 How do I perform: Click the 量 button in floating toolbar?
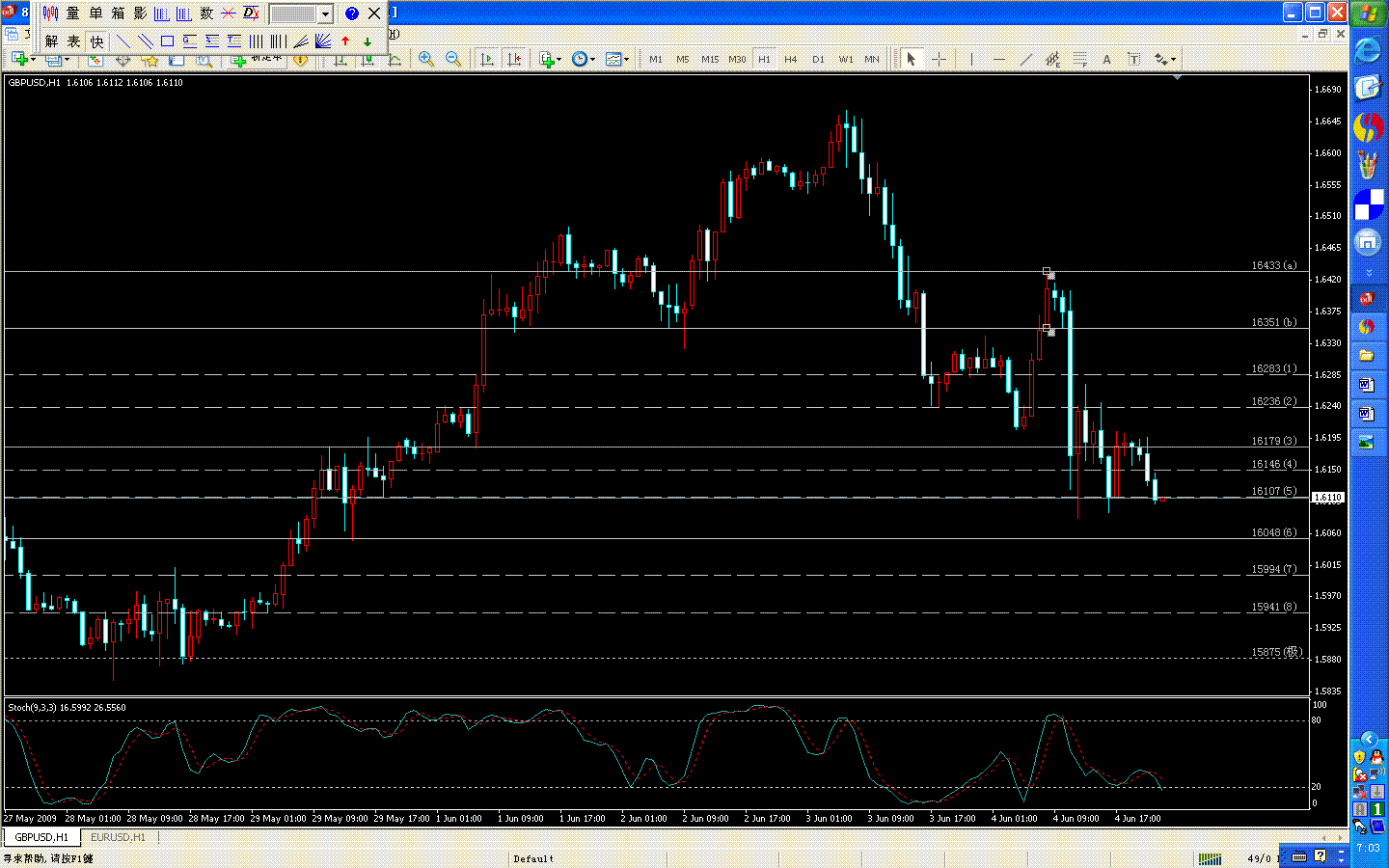(73, 14)
